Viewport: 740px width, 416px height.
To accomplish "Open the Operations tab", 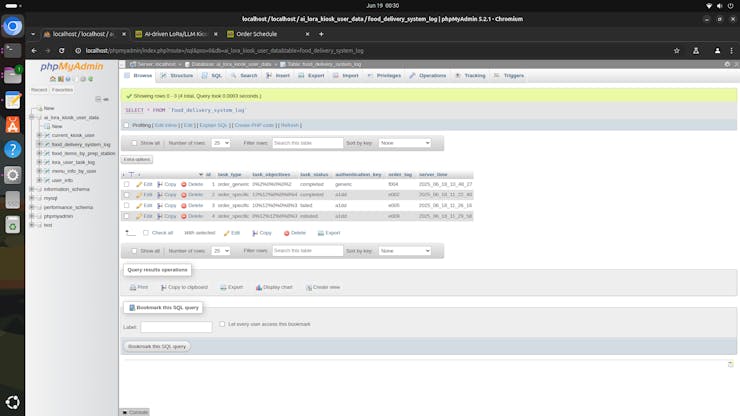I will click(x=428, y=76).
